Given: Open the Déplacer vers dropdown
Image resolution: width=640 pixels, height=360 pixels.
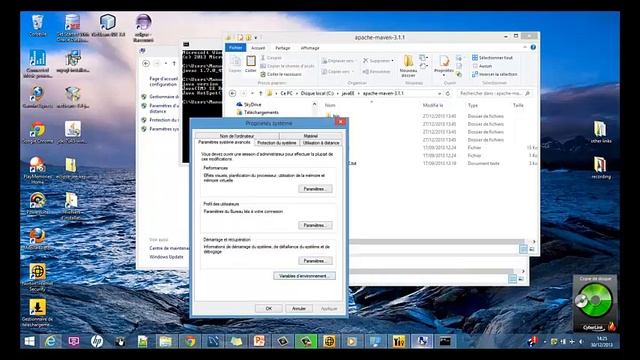Looking at the screenshot, I should point(356,60).
